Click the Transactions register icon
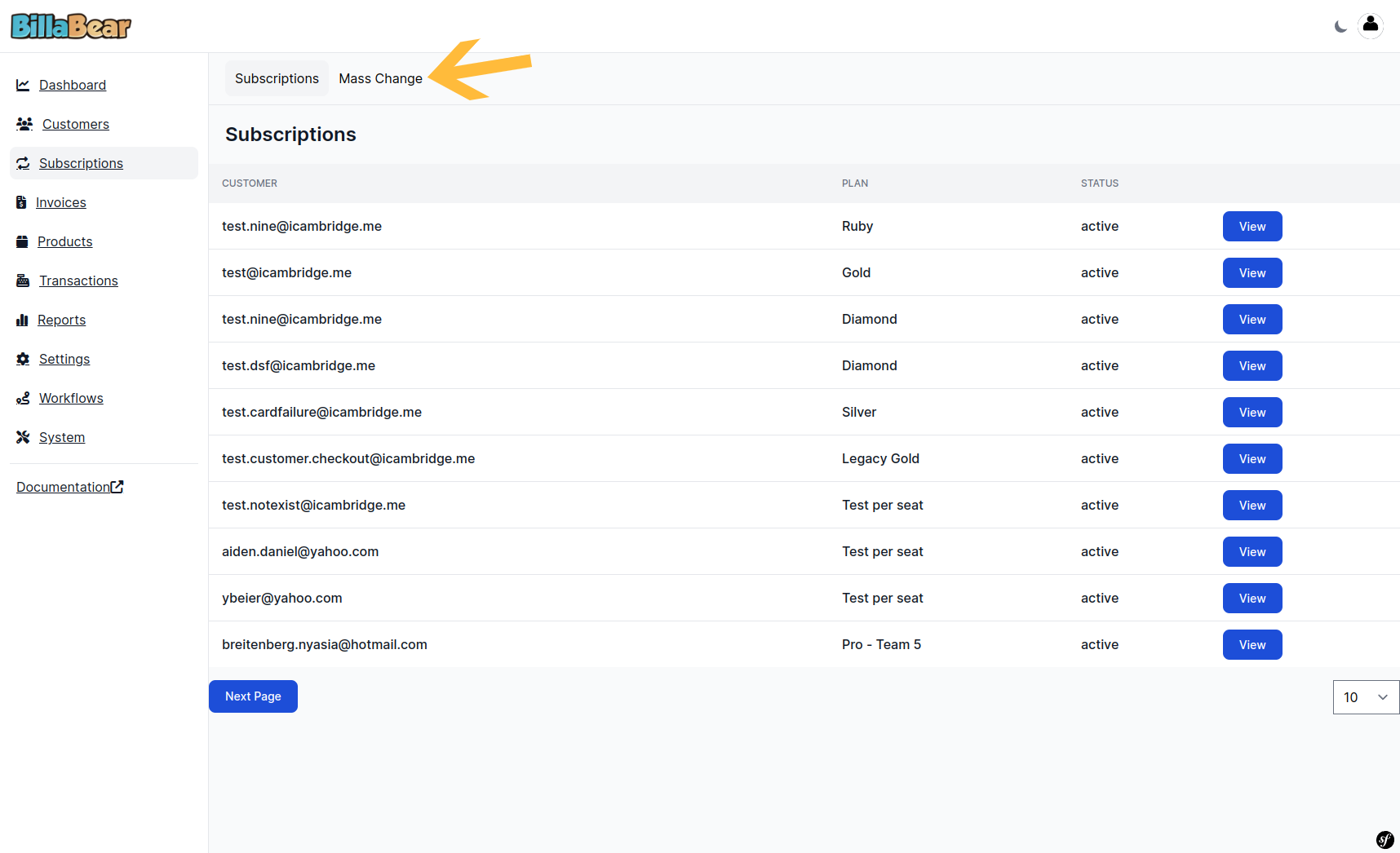The image size is (1400, 853). coord(23,281)
